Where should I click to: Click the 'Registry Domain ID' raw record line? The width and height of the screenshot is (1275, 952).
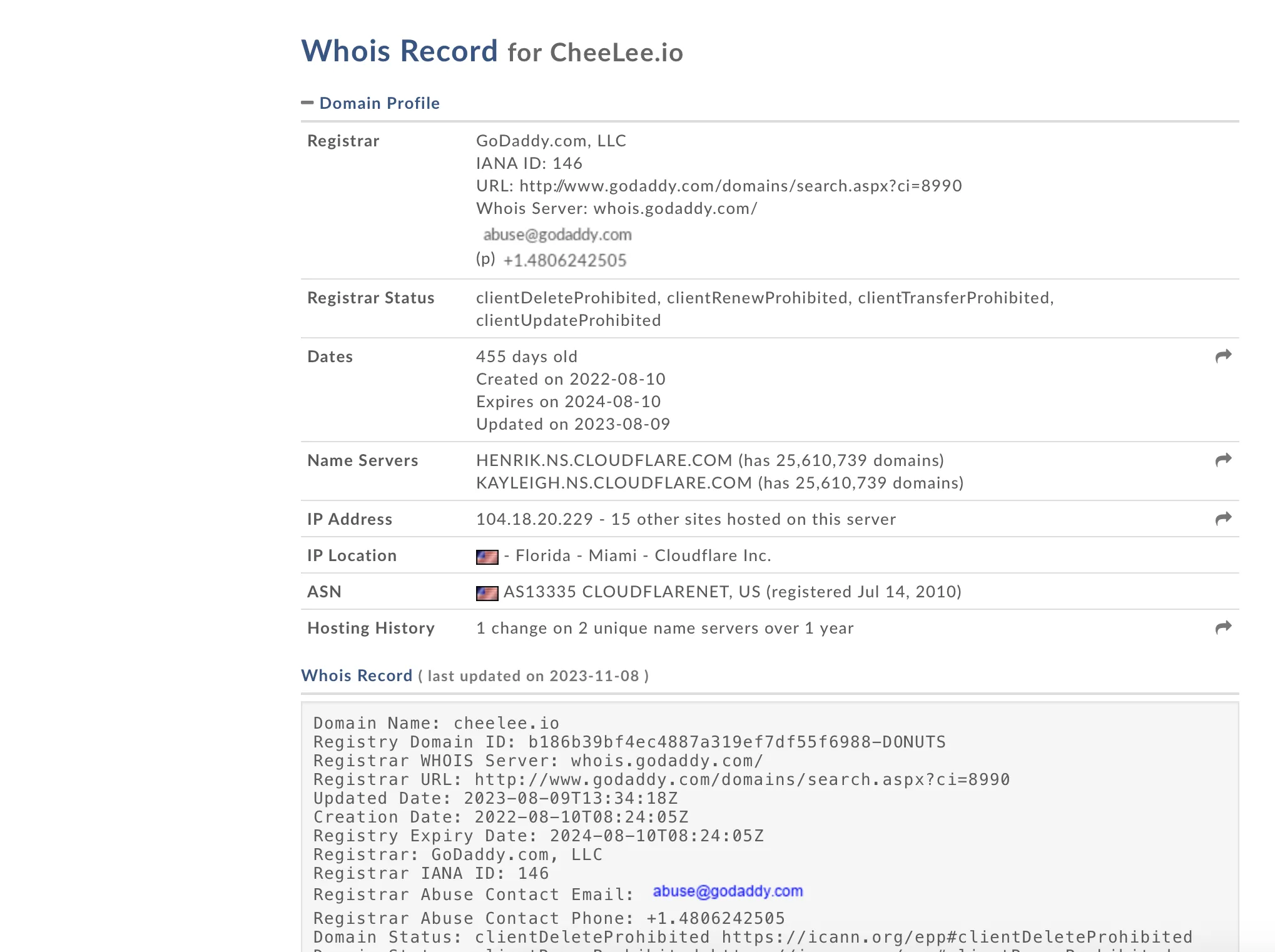(x=629, y=742)
